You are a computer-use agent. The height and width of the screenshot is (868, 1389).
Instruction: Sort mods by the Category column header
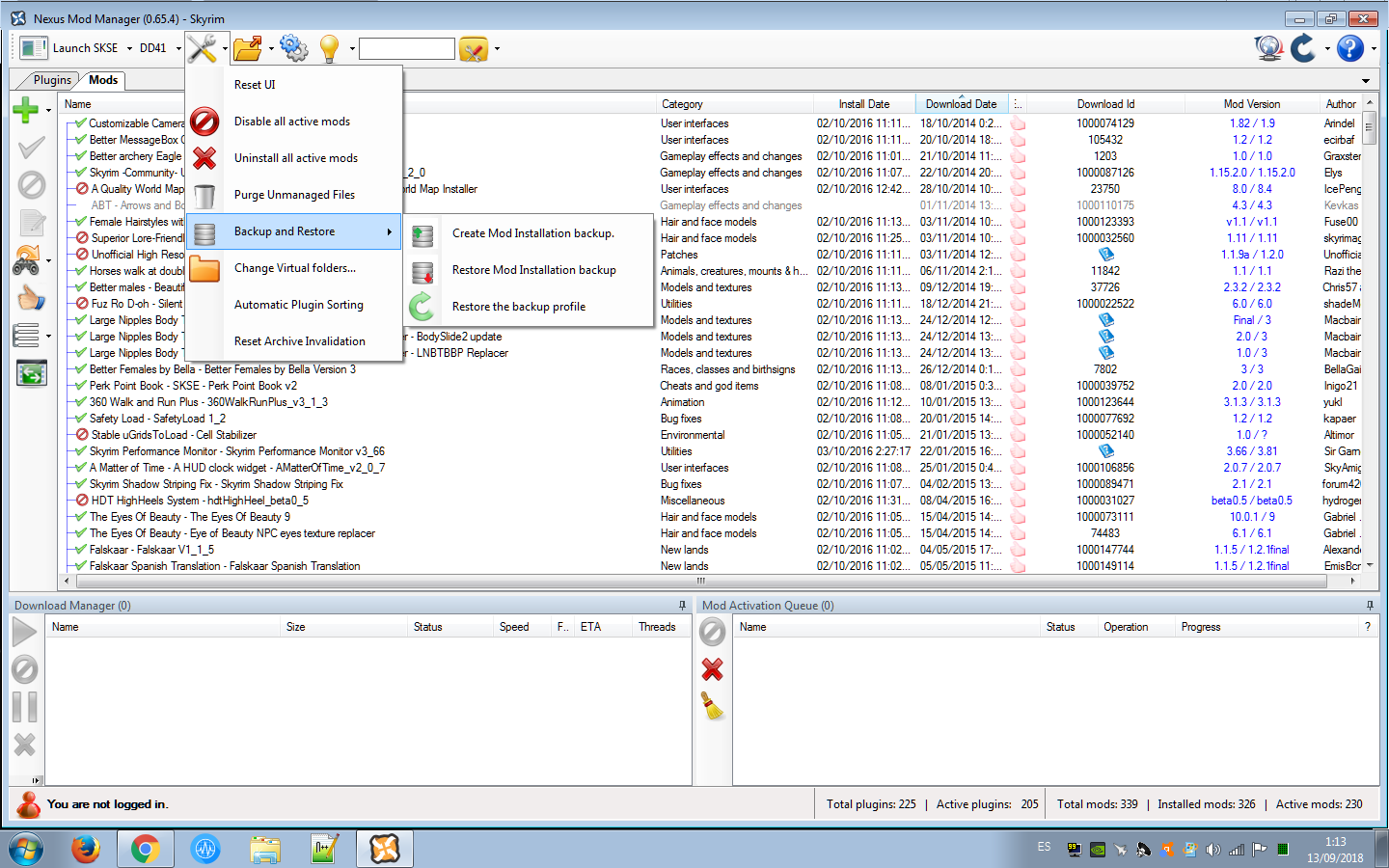[734, 104]
